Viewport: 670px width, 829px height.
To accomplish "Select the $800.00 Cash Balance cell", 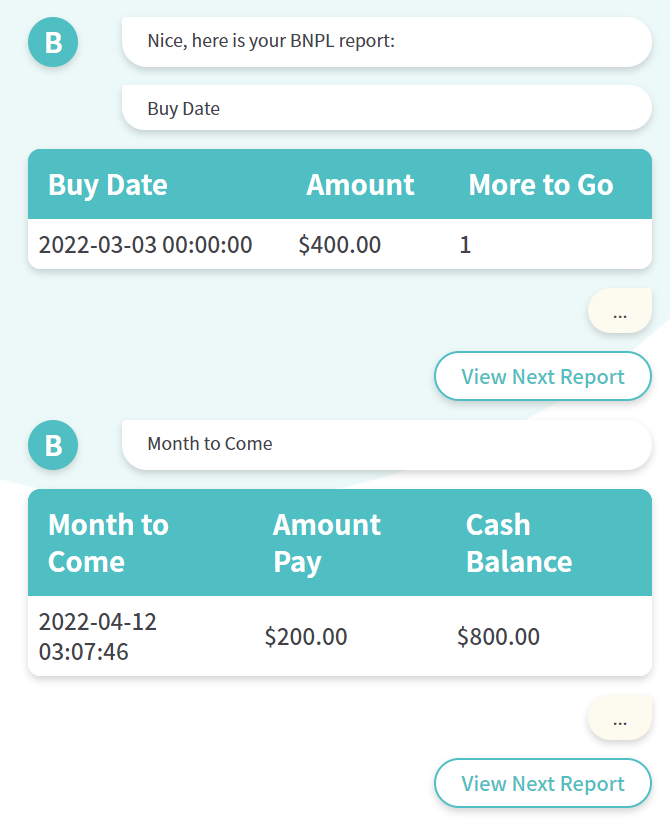I will pos(499,637).
